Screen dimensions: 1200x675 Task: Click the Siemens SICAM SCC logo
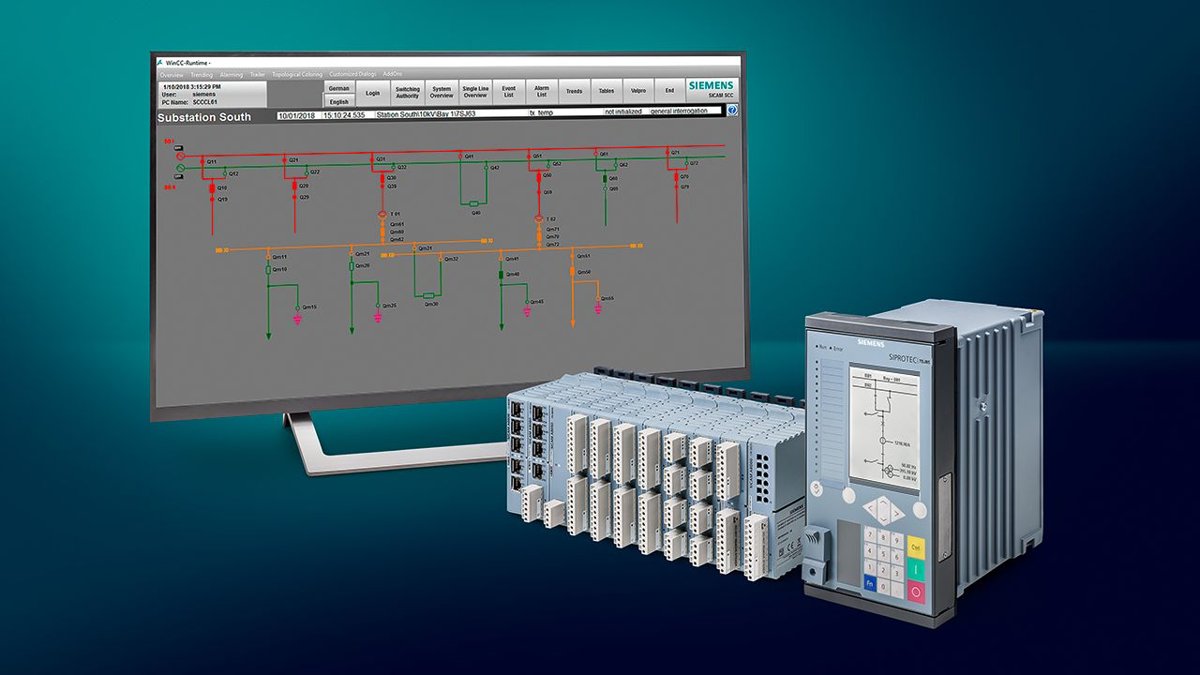pos(712,89)
